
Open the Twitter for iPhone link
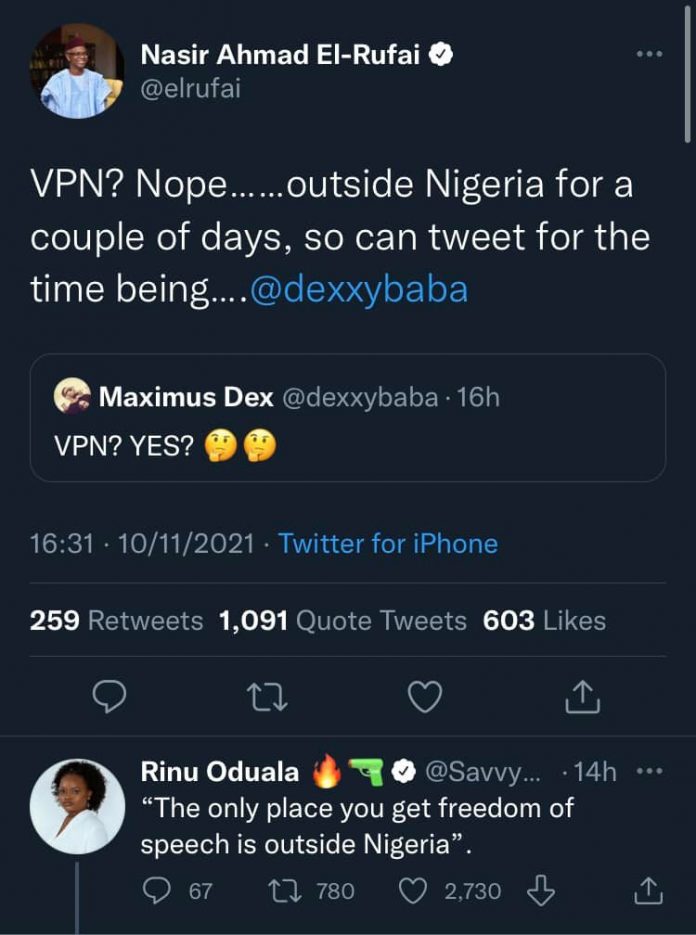[387, 543]
